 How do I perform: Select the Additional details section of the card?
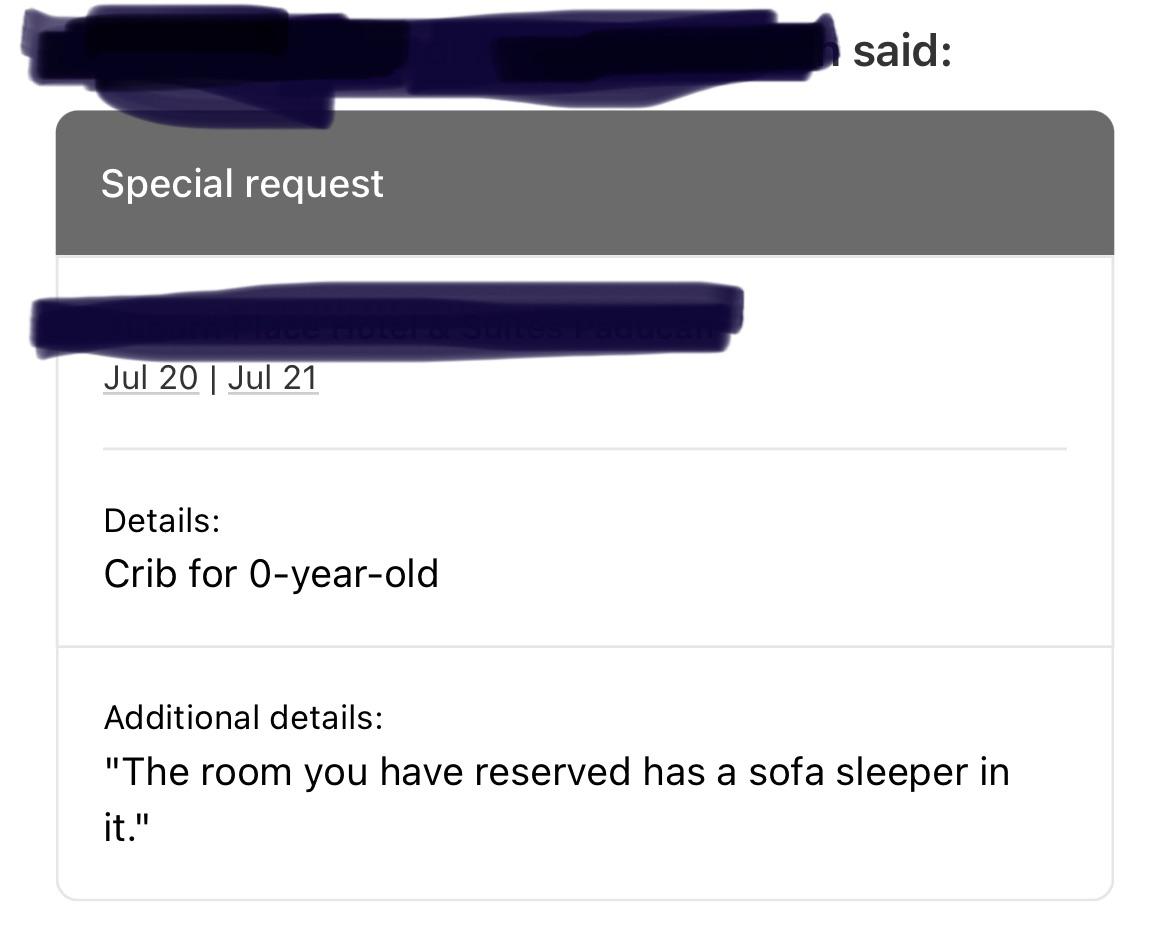[x=585, y=770]
